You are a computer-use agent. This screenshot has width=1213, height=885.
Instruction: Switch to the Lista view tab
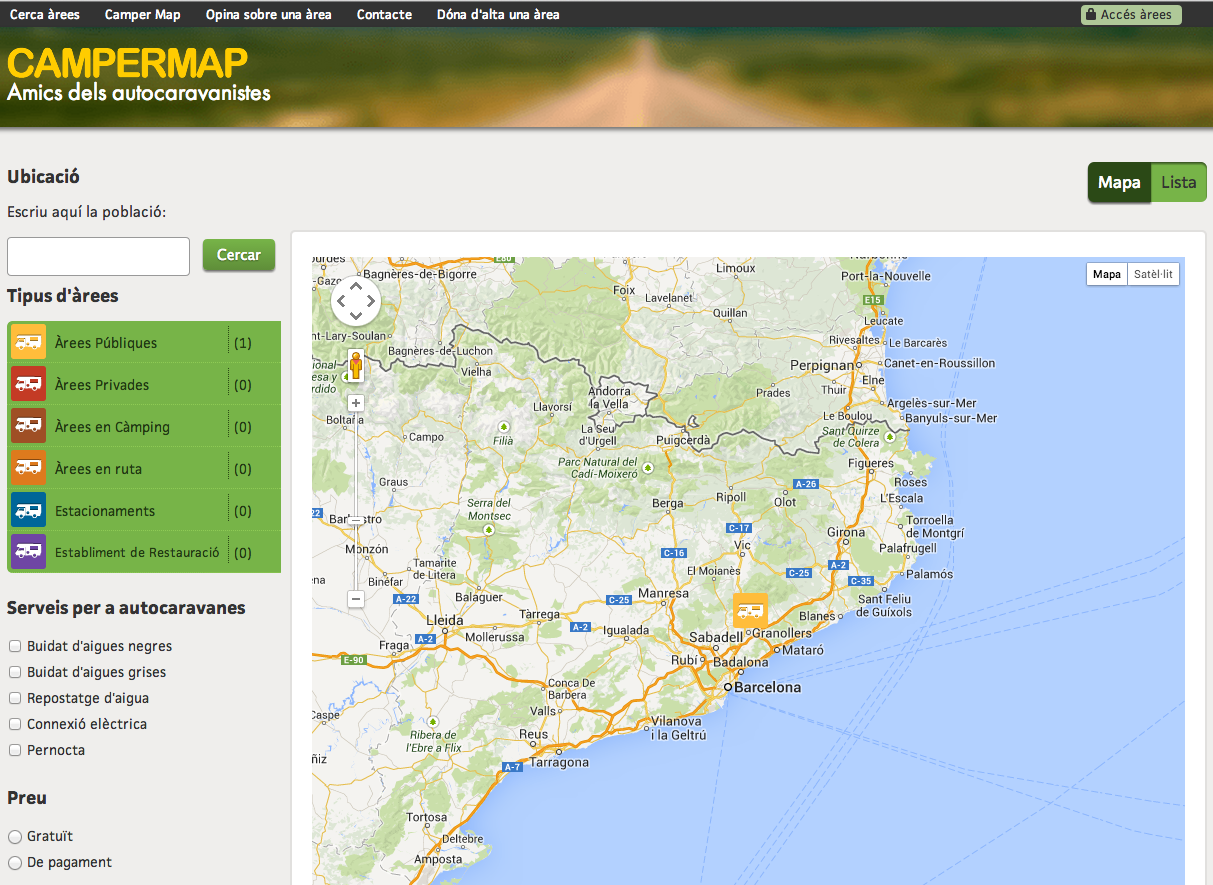click(x=1178, y=182)
